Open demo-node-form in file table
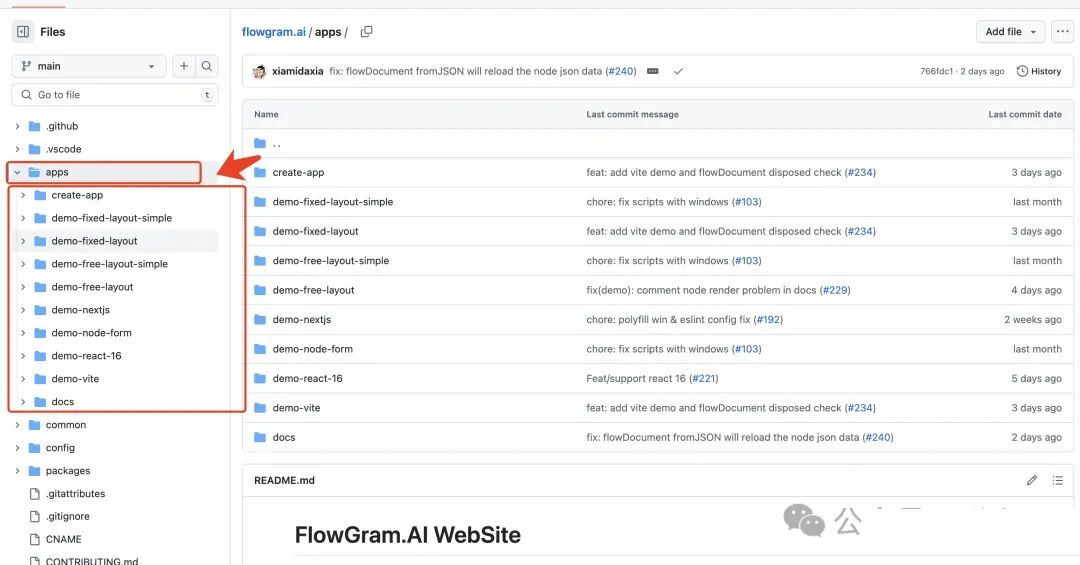 tap(313, 349)
